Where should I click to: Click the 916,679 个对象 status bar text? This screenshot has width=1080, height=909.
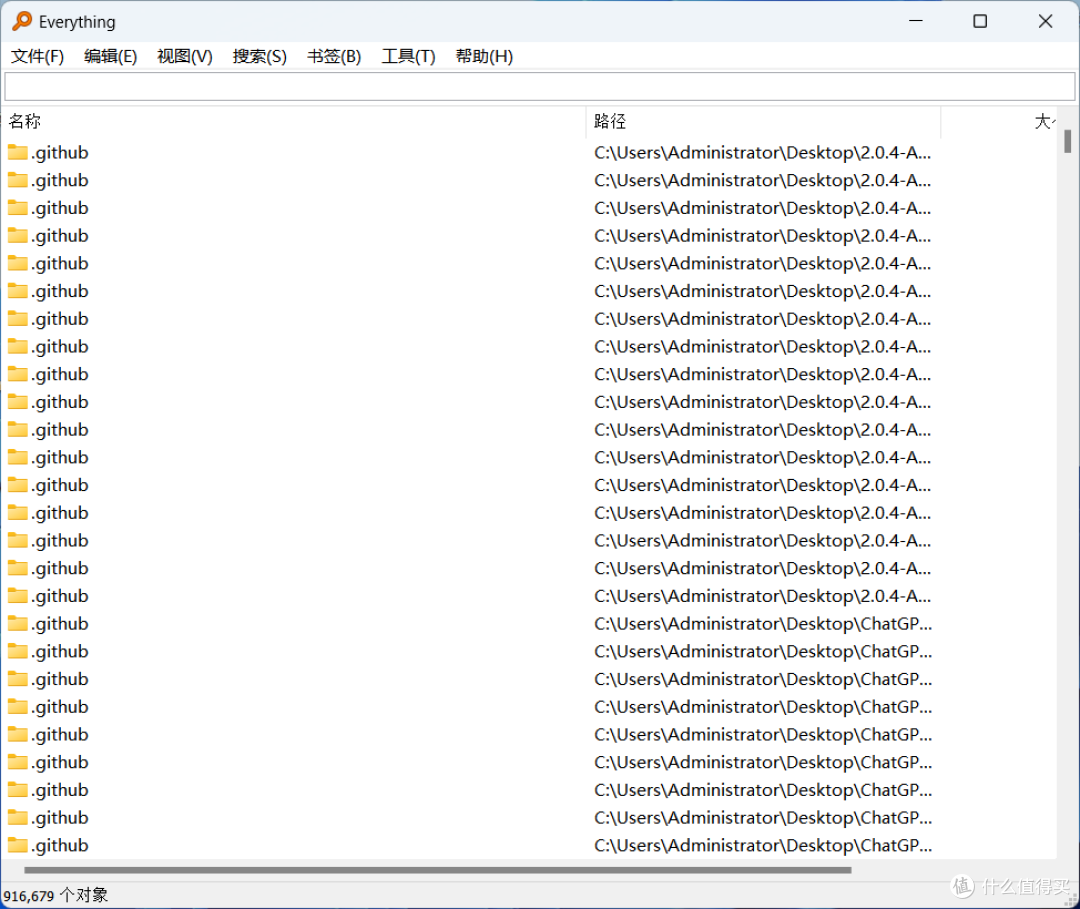56,895
